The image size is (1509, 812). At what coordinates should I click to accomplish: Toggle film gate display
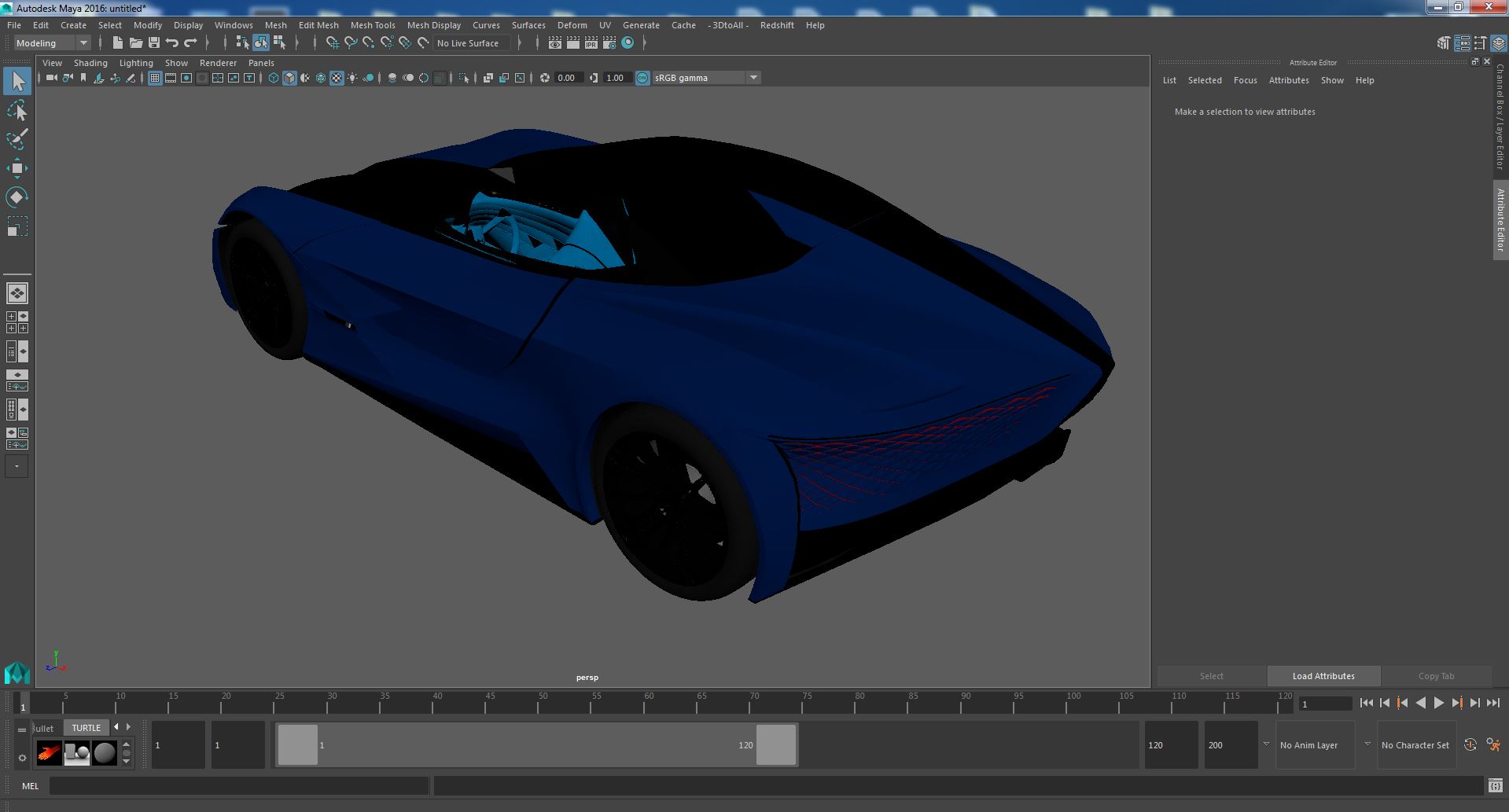(171, 78)
